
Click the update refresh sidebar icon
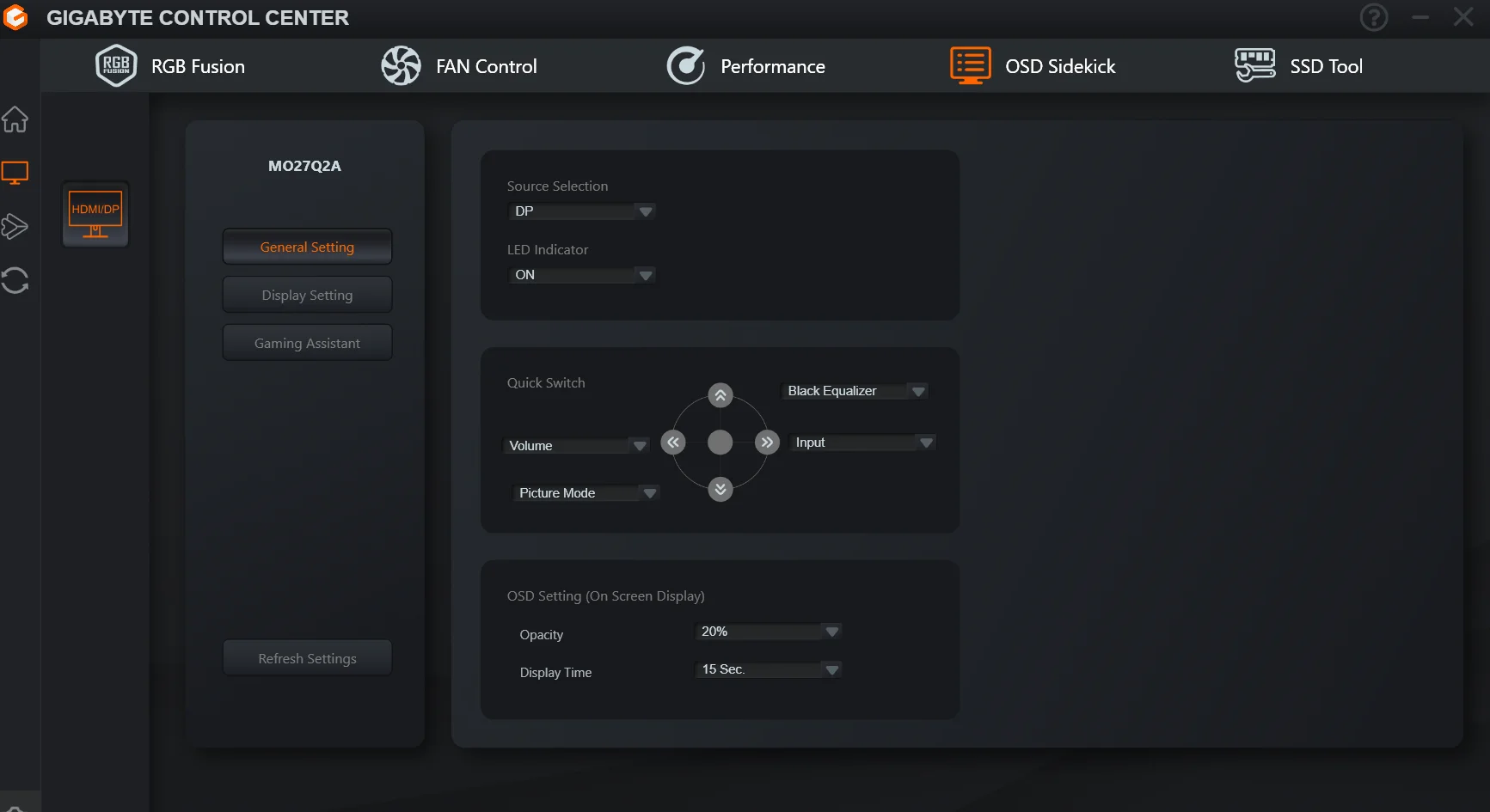[x=15, y=280]
